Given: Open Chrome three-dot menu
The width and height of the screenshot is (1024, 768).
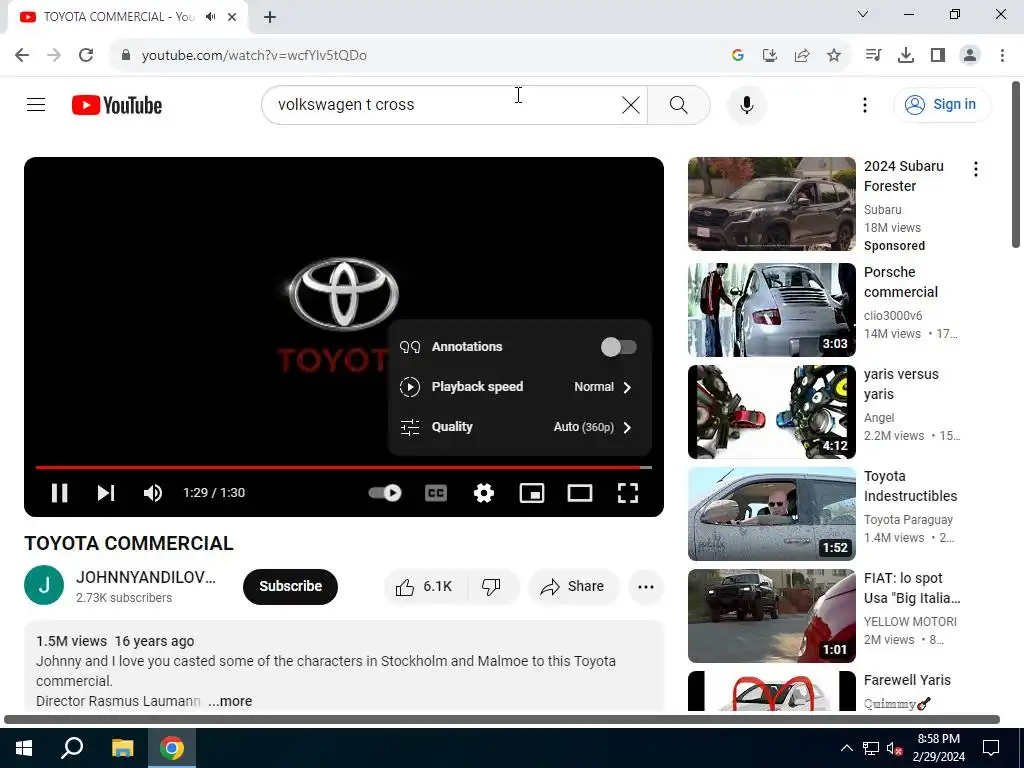Looking at the screenshot, I should coord(1002,55).
